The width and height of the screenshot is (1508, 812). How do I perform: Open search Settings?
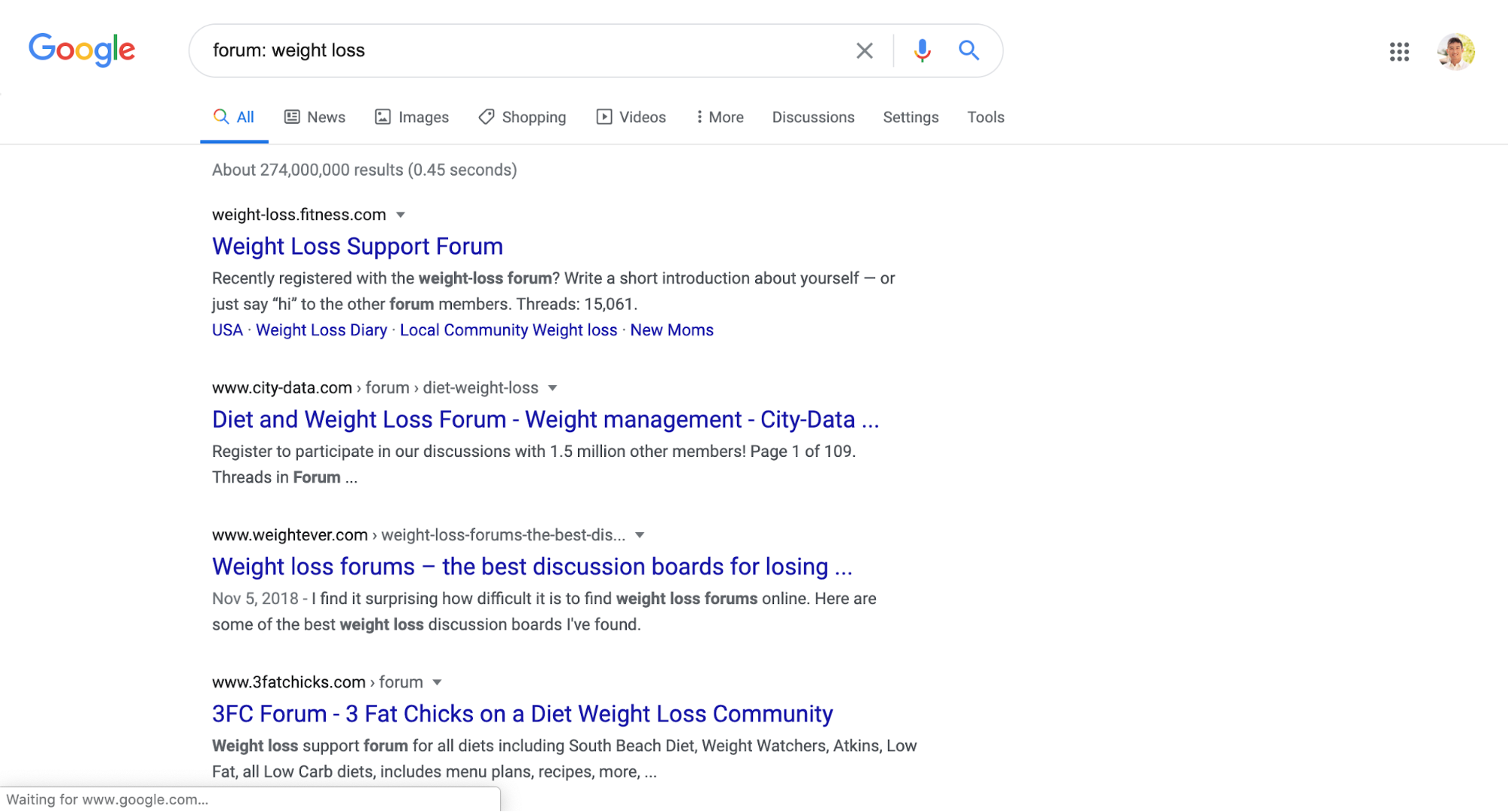[x=911, y=118]
